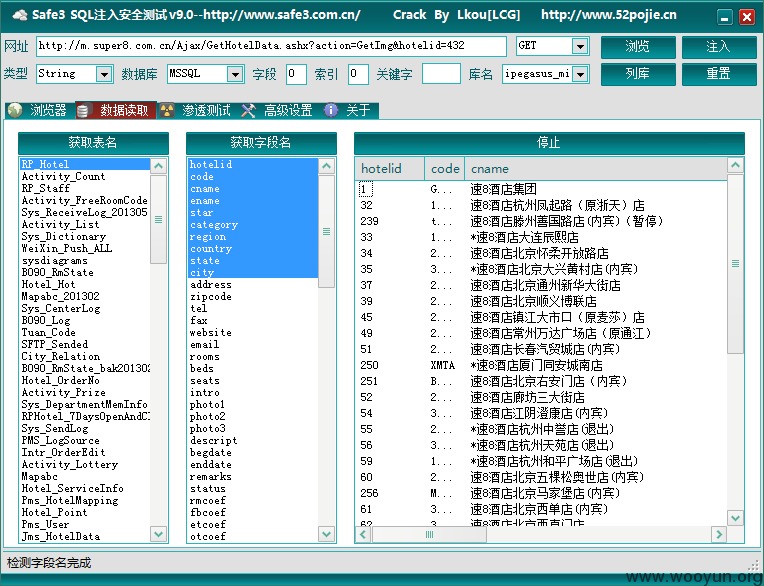764x586 pixels.
Task: Select the Hotel_Hot table
Action: pyautogui.click(x=85, y=284)
